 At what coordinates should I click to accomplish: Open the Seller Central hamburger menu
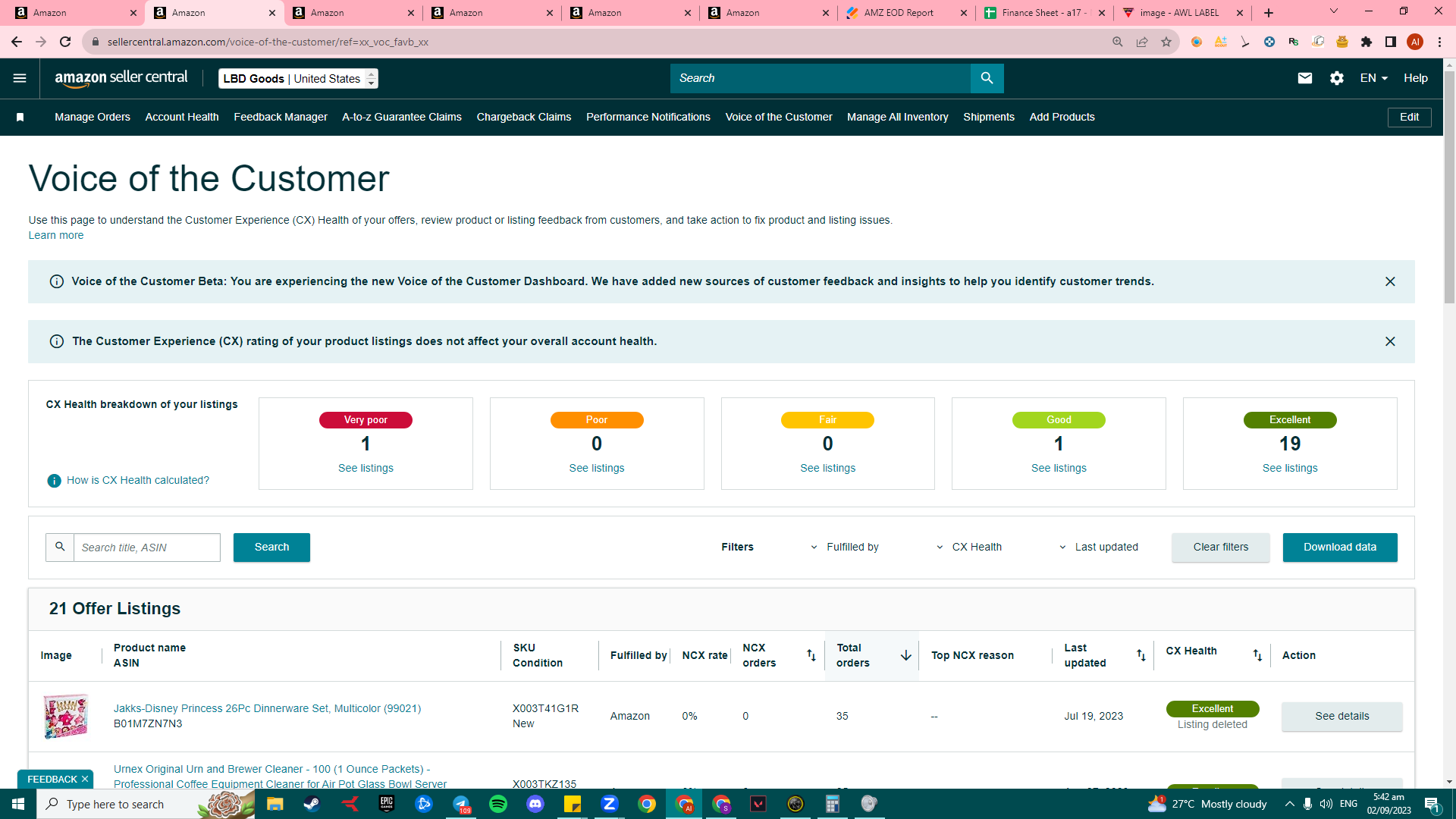point(20,78)
